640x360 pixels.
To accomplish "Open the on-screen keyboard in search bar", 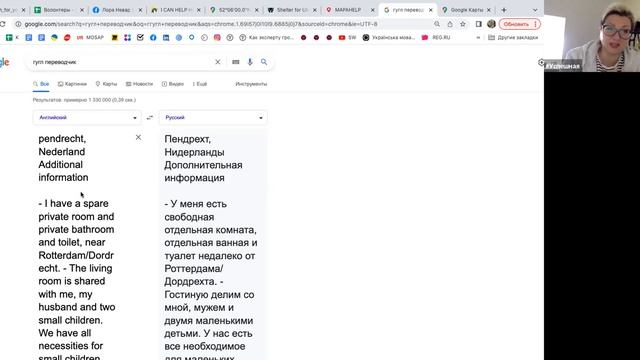I will point(236,62).
